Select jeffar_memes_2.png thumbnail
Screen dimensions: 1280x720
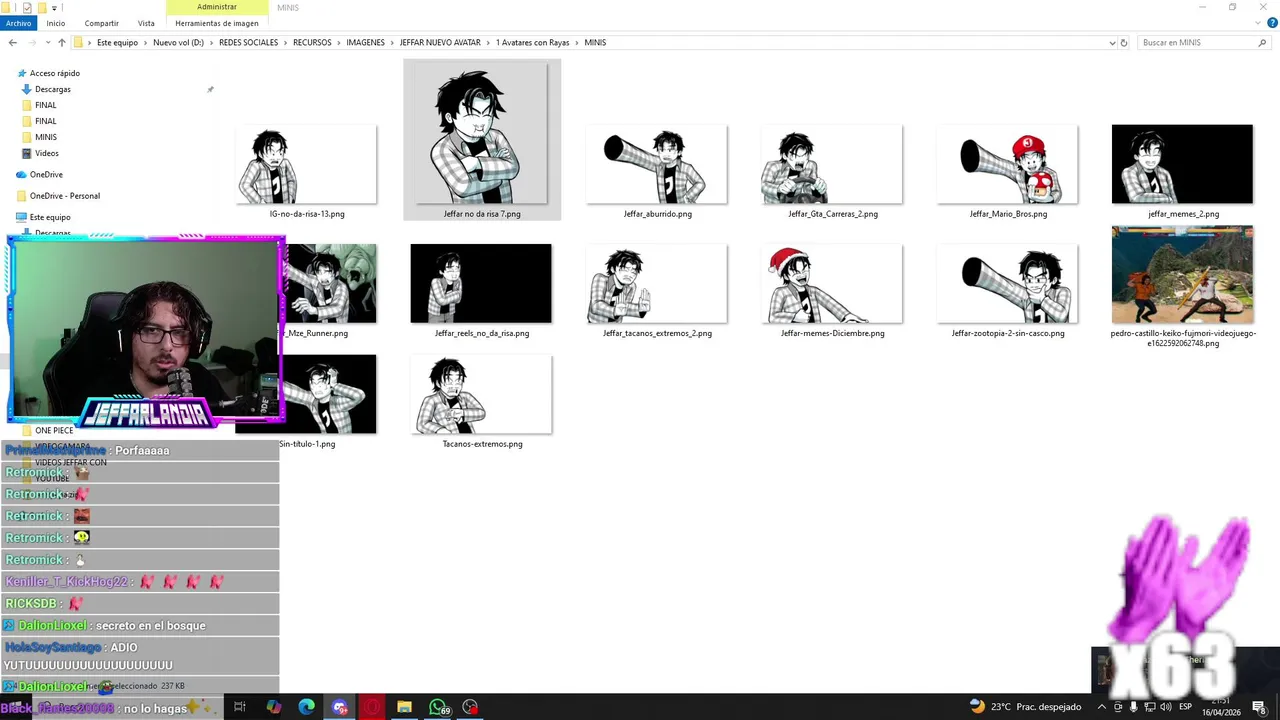click(1182, 165)
